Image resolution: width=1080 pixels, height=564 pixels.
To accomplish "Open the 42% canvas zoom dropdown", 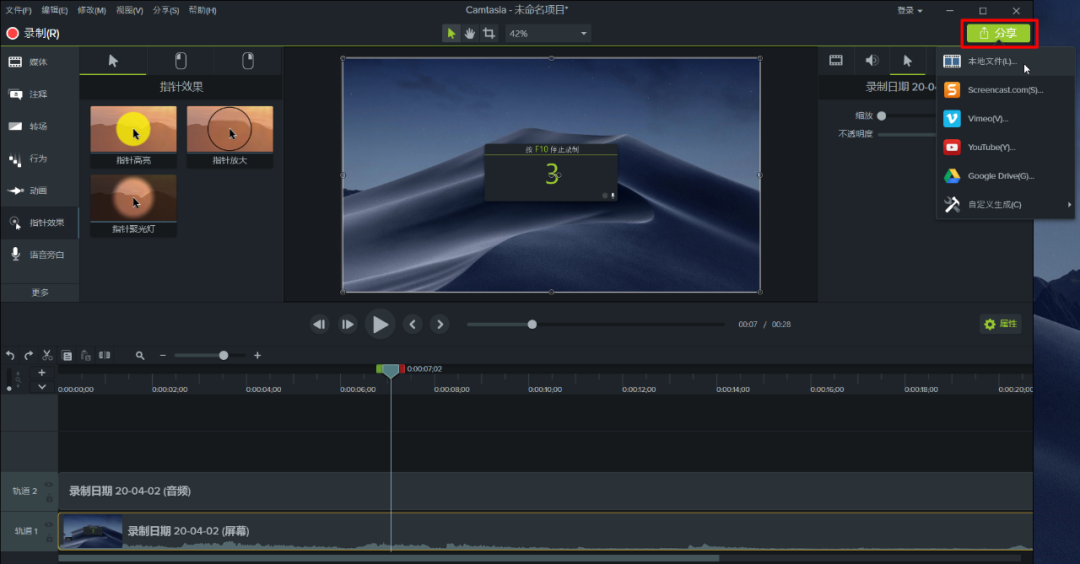I will [548, 33].
